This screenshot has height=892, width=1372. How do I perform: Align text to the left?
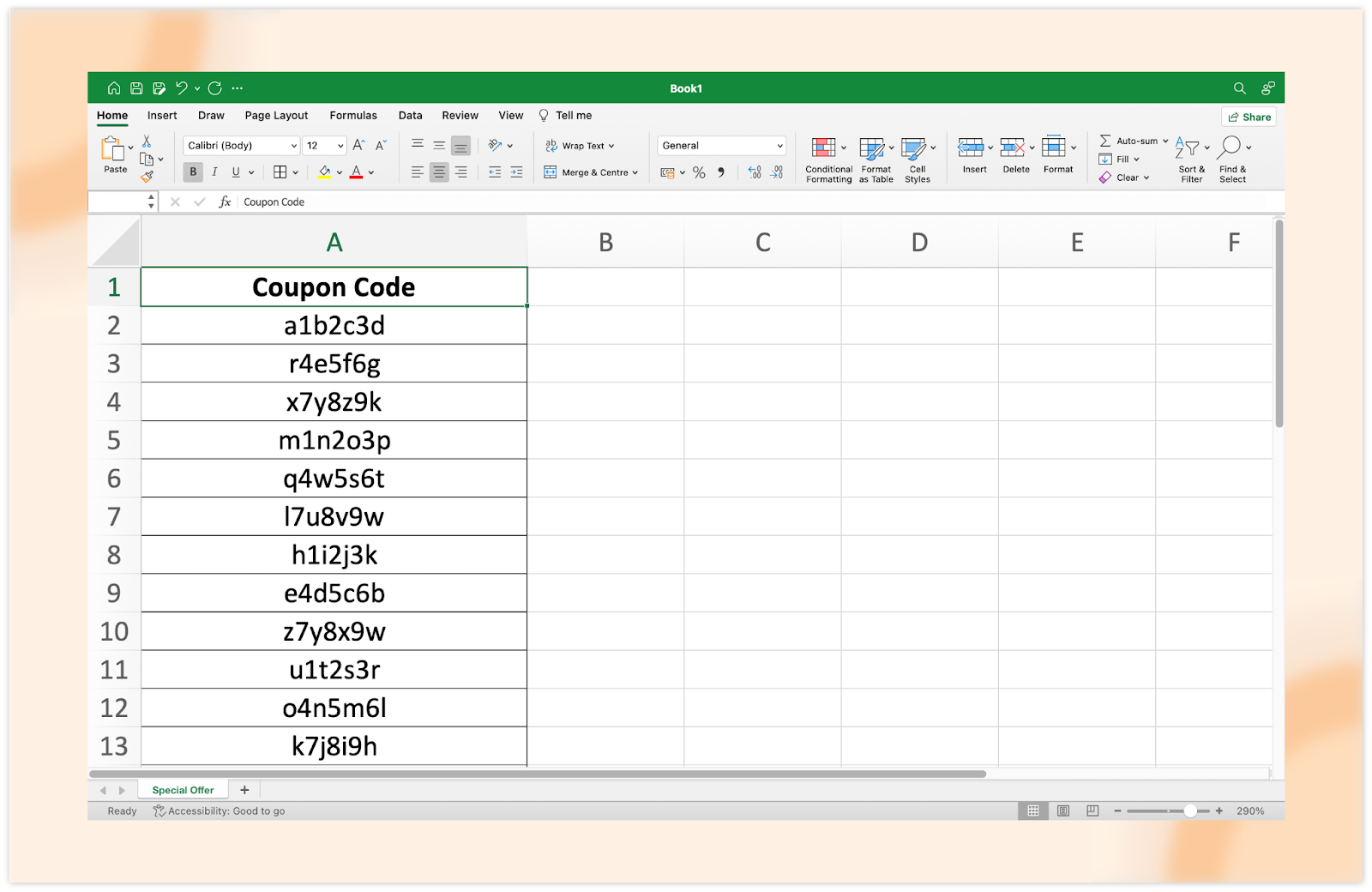pyautogui.click(x=418, y=172)
